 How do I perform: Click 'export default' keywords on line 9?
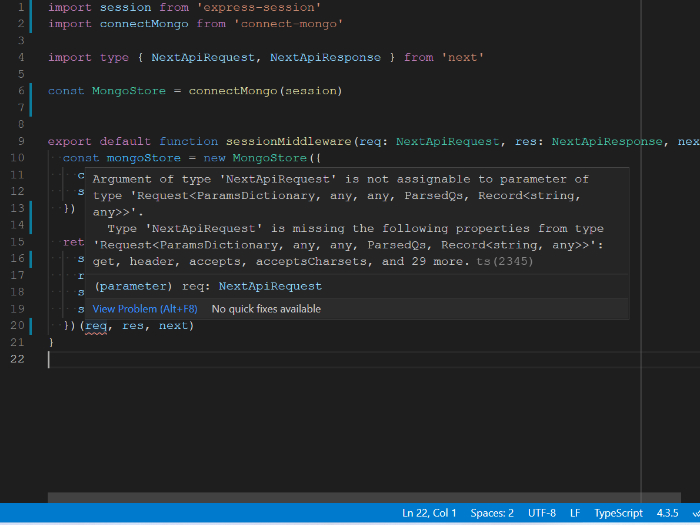pos(100,142)
